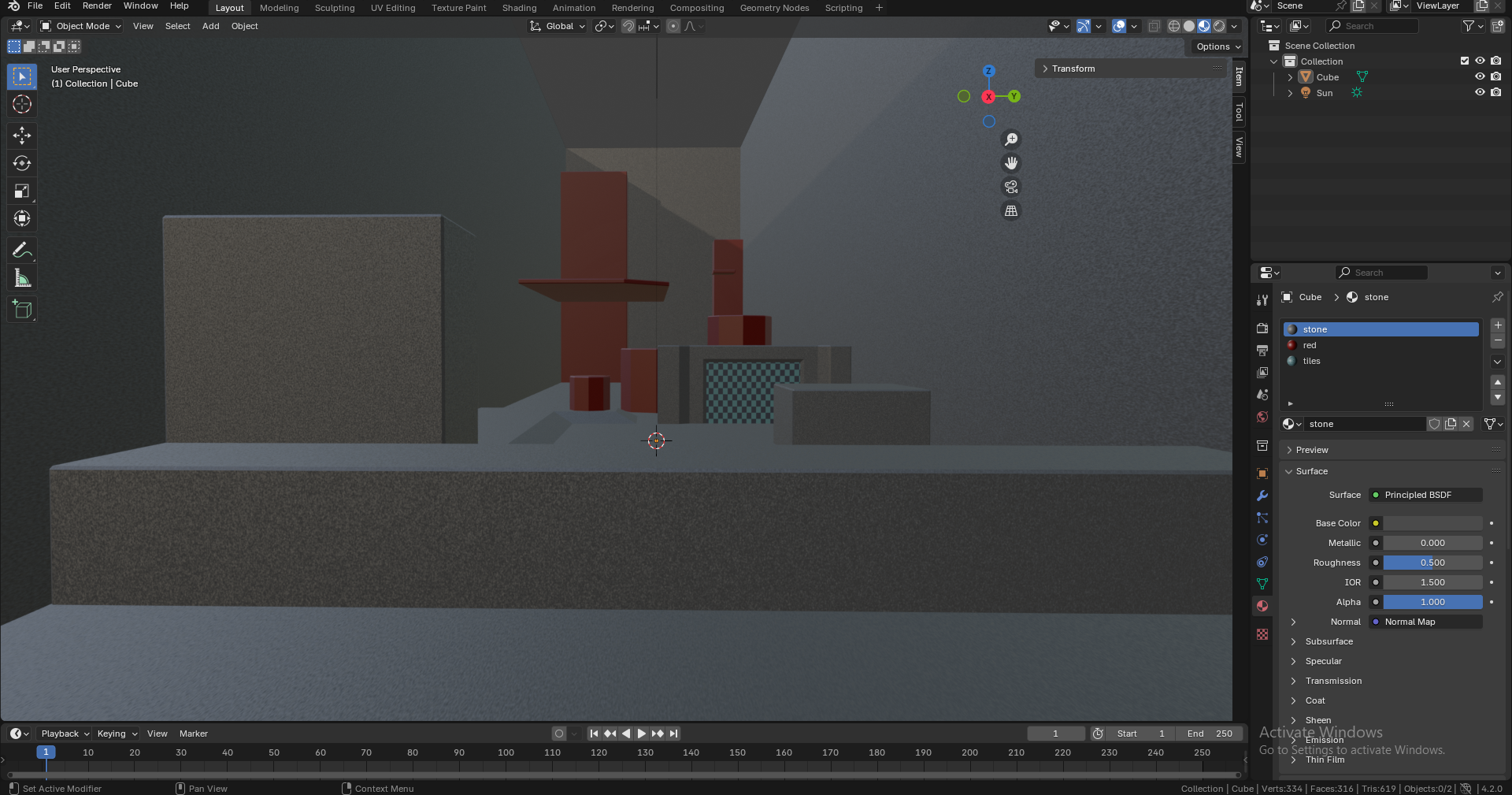Image resolution: width=1512 pixels, height=795 pixels.
Task: Expand the Cube item in outliner
Action: [x=1290, y=77]
